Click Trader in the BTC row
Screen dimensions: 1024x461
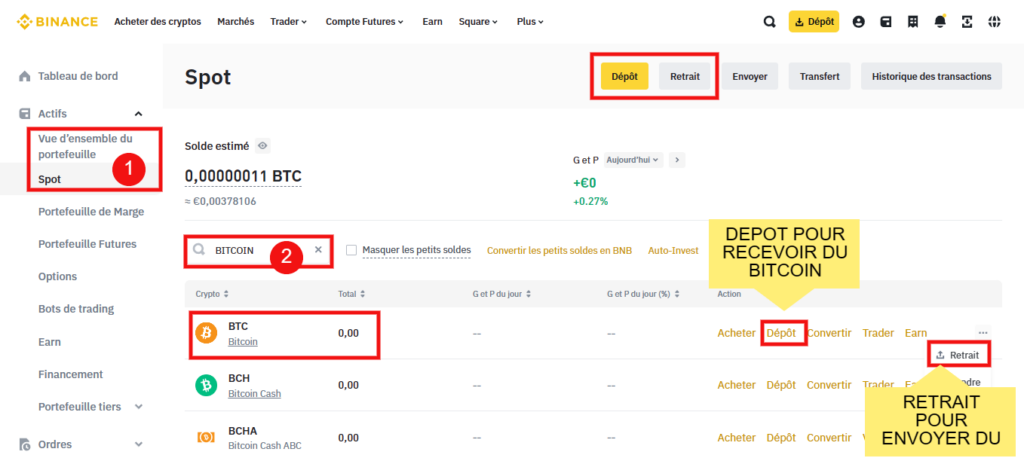[878, 333]
